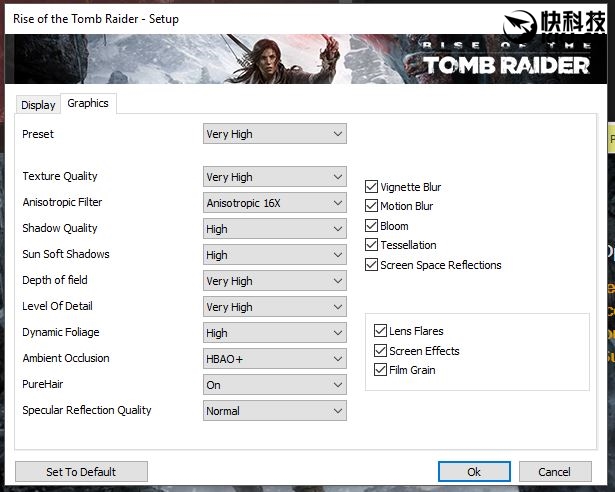This screenshot has width=615, height=492.
Task: Change the Shadow Quality dropdown
Action: pos(275,229)
